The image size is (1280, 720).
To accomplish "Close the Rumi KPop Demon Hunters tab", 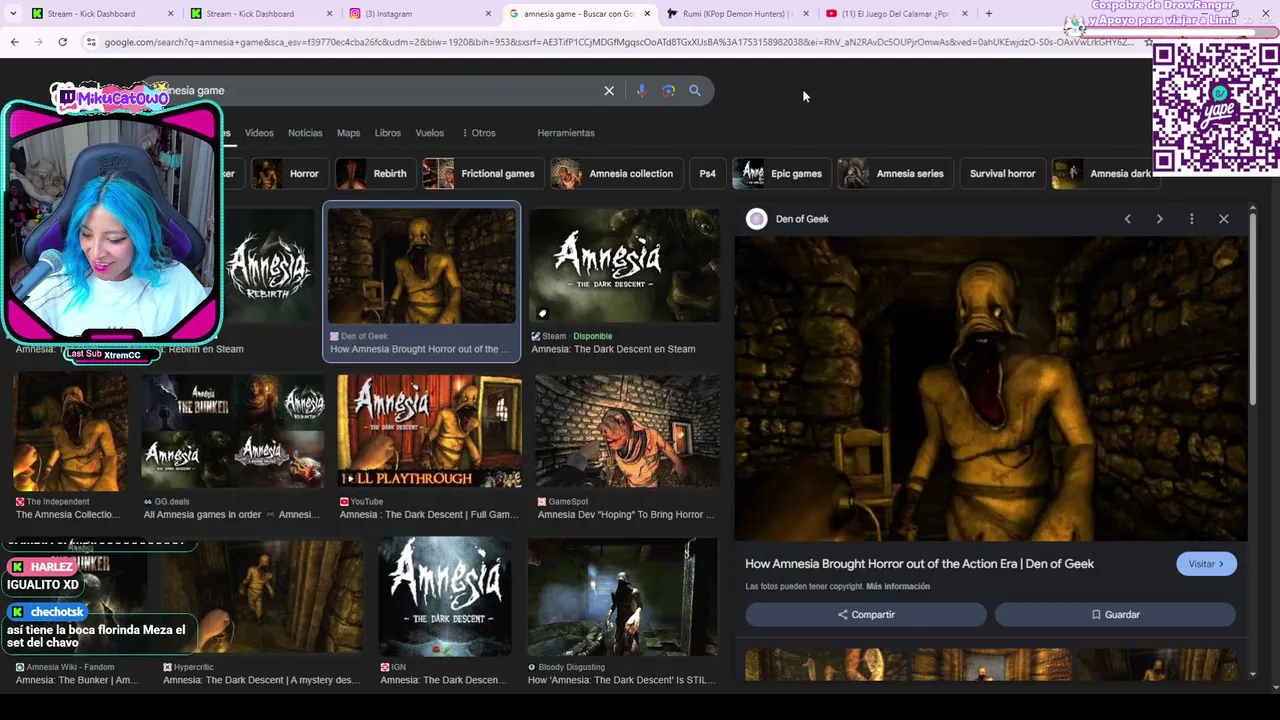I will click(x=806, y=14).
